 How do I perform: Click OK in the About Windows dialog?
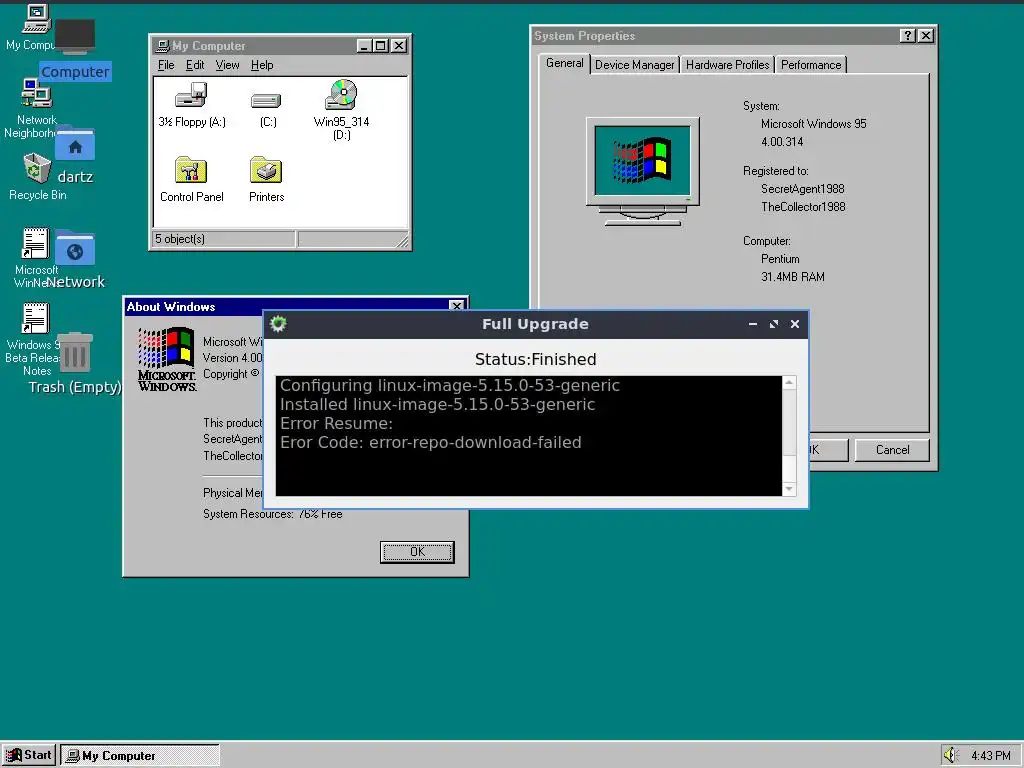pos(417,552)
